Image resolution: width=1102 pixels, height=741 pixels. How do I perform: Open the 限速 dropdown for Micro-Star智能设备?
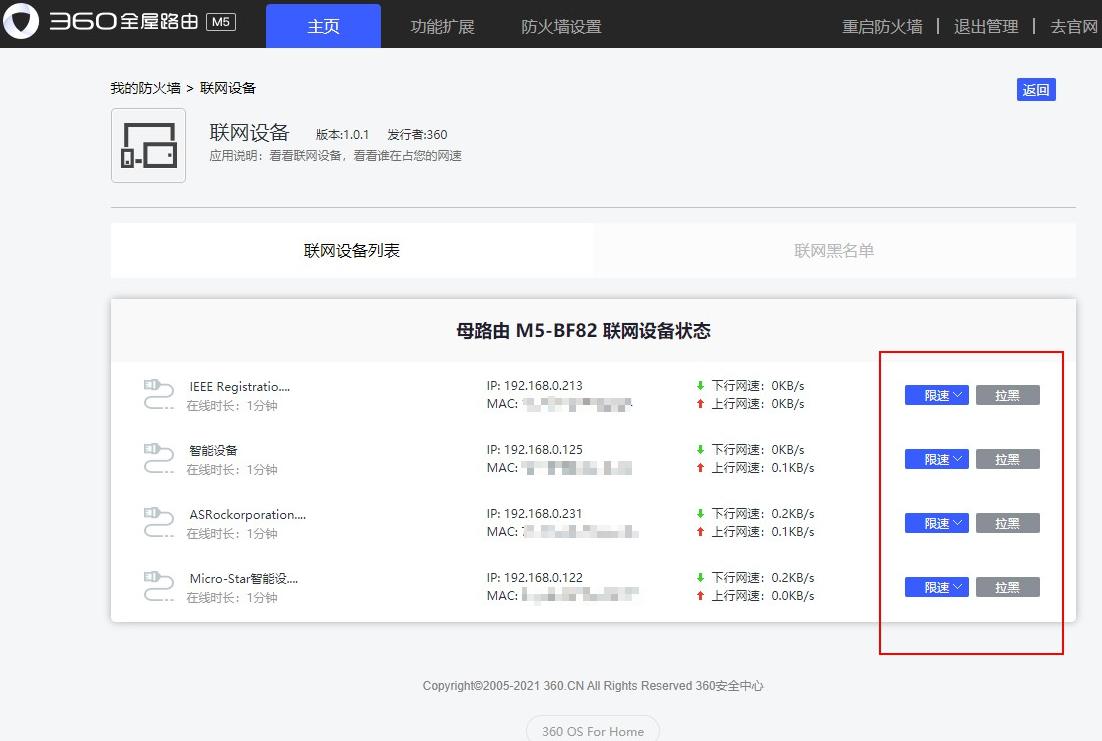(936, 587)
